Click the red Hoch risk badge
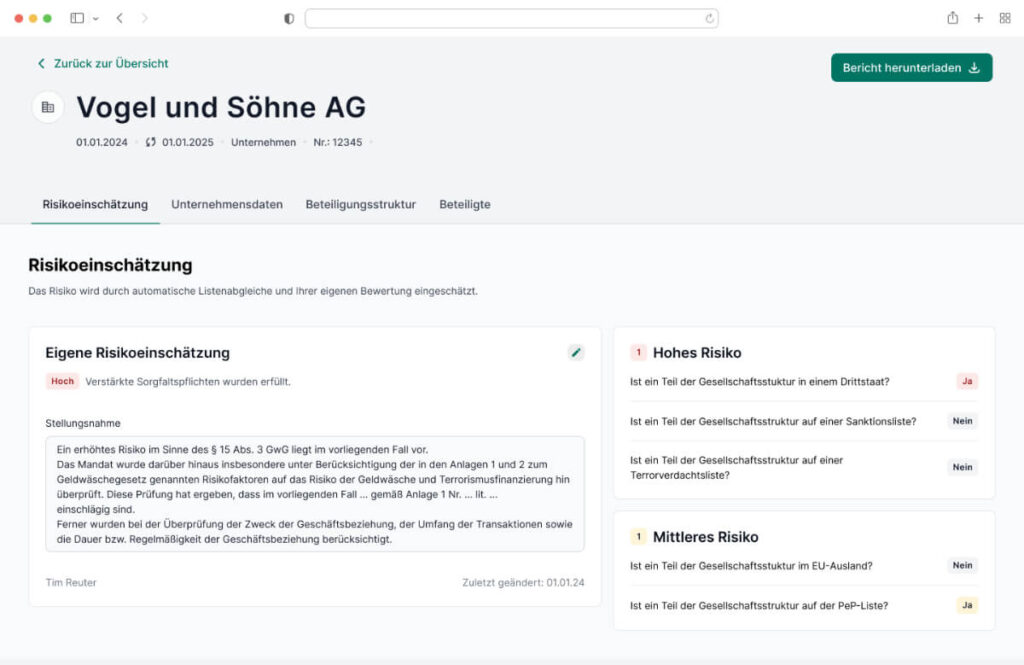The width and height of the screenshot is (1024, 665). (x=63, y=381)
